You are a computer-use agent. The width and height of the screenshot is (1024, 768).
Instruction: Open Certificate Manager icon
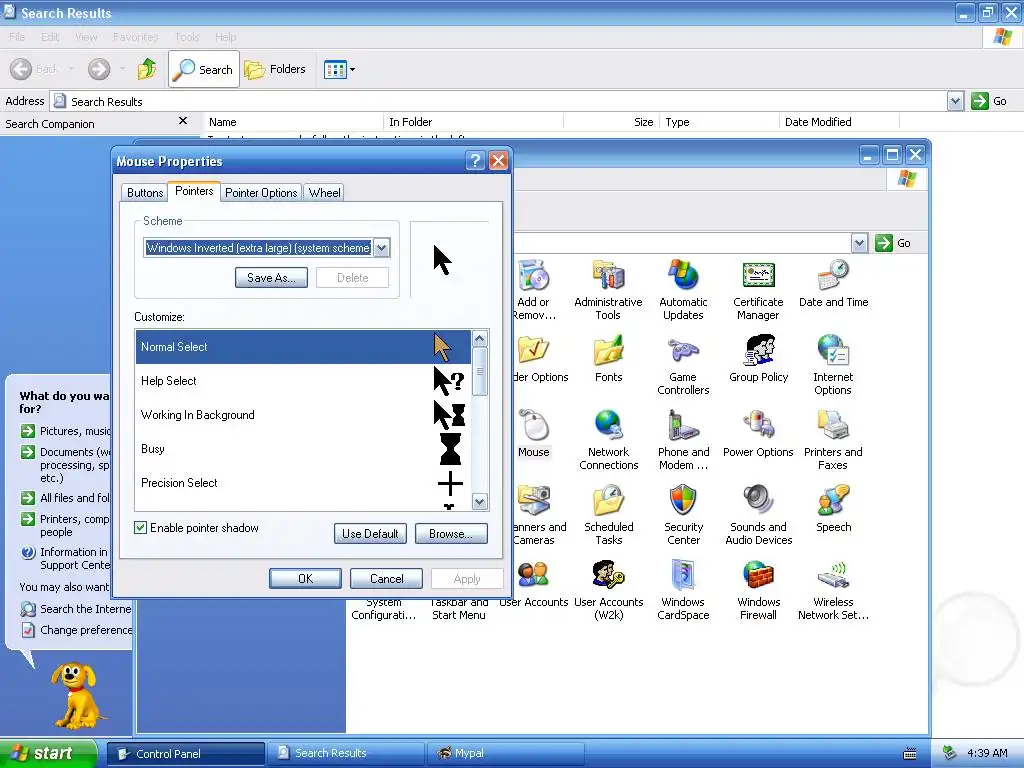click(758, 289)
